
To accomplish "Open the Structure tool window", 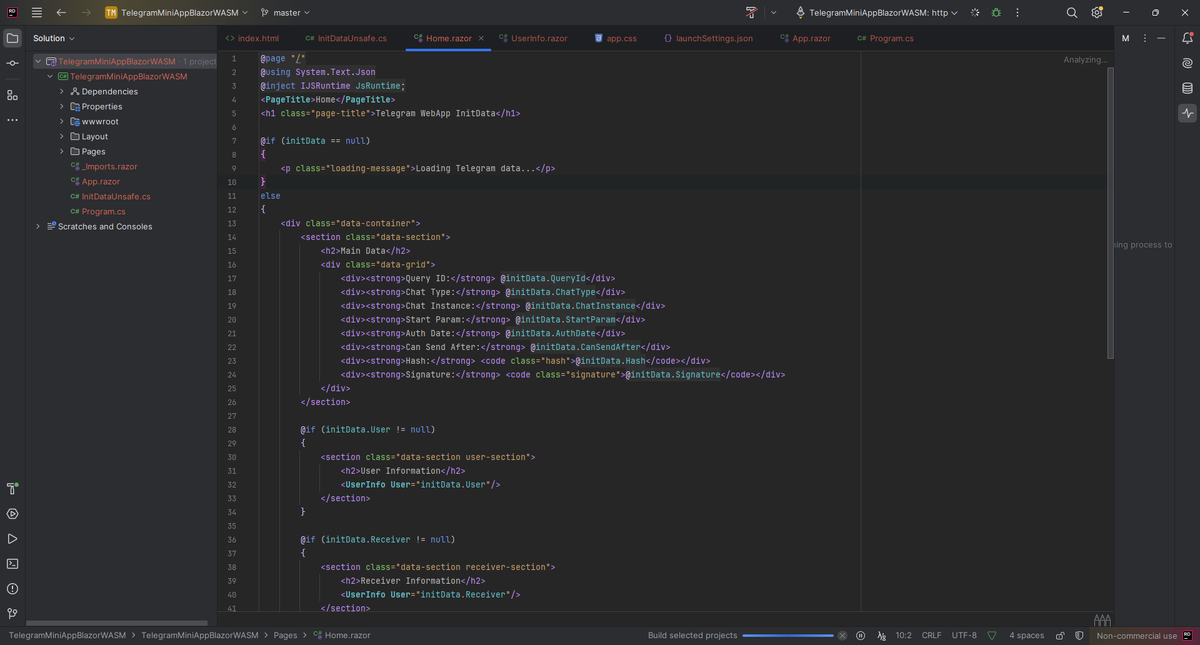I will pos(12,95).
